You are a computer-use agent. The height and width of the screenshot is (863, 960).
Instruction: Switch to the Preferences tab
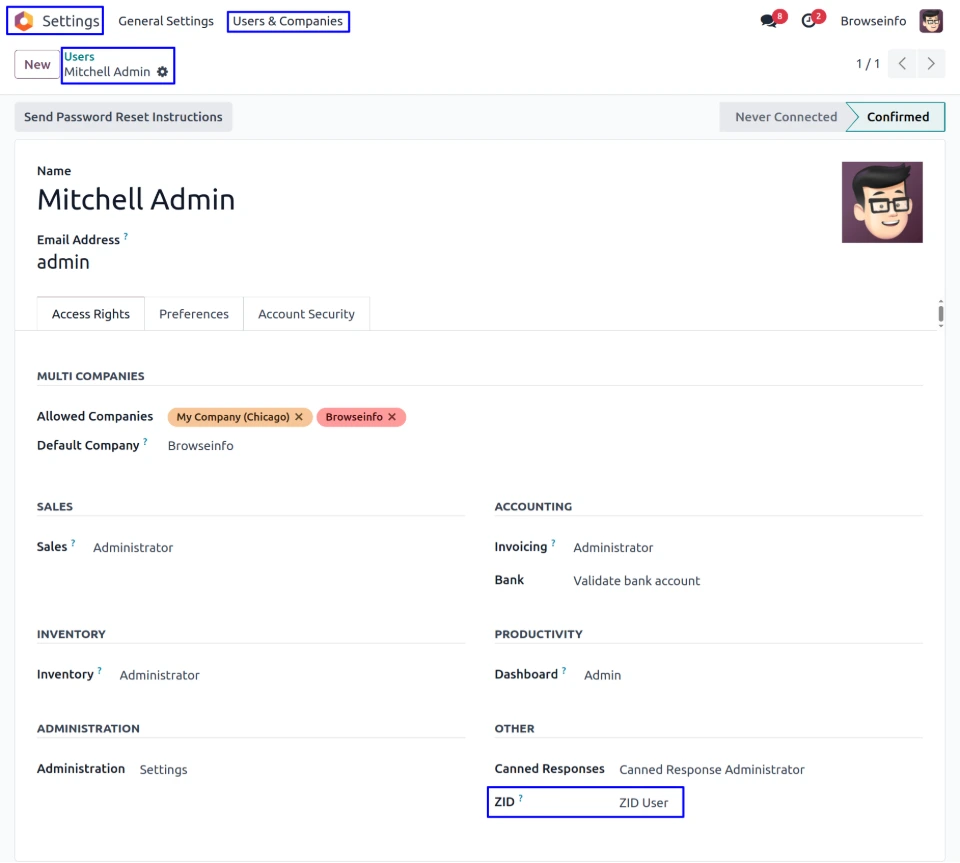194,314
